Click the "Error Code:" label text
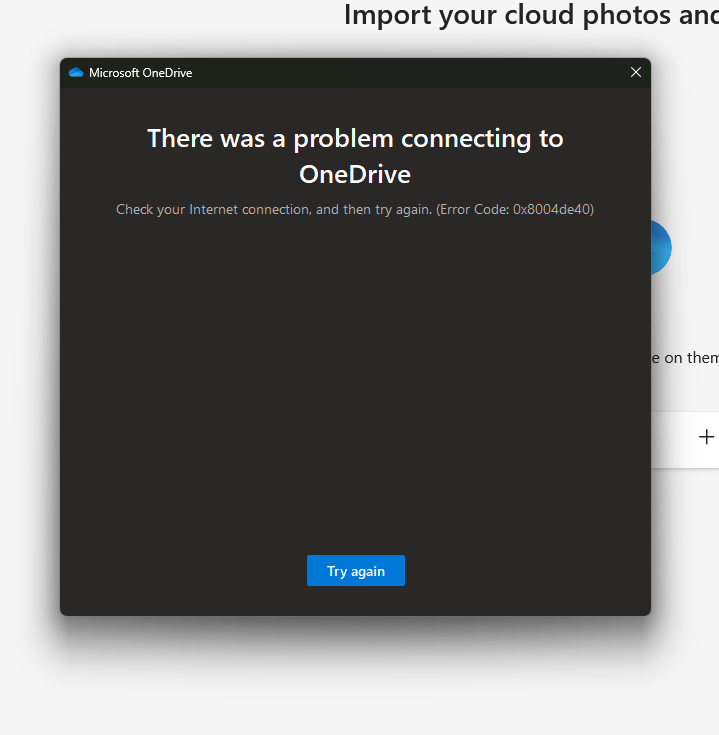719x735 pixels. tap(475, 209)
